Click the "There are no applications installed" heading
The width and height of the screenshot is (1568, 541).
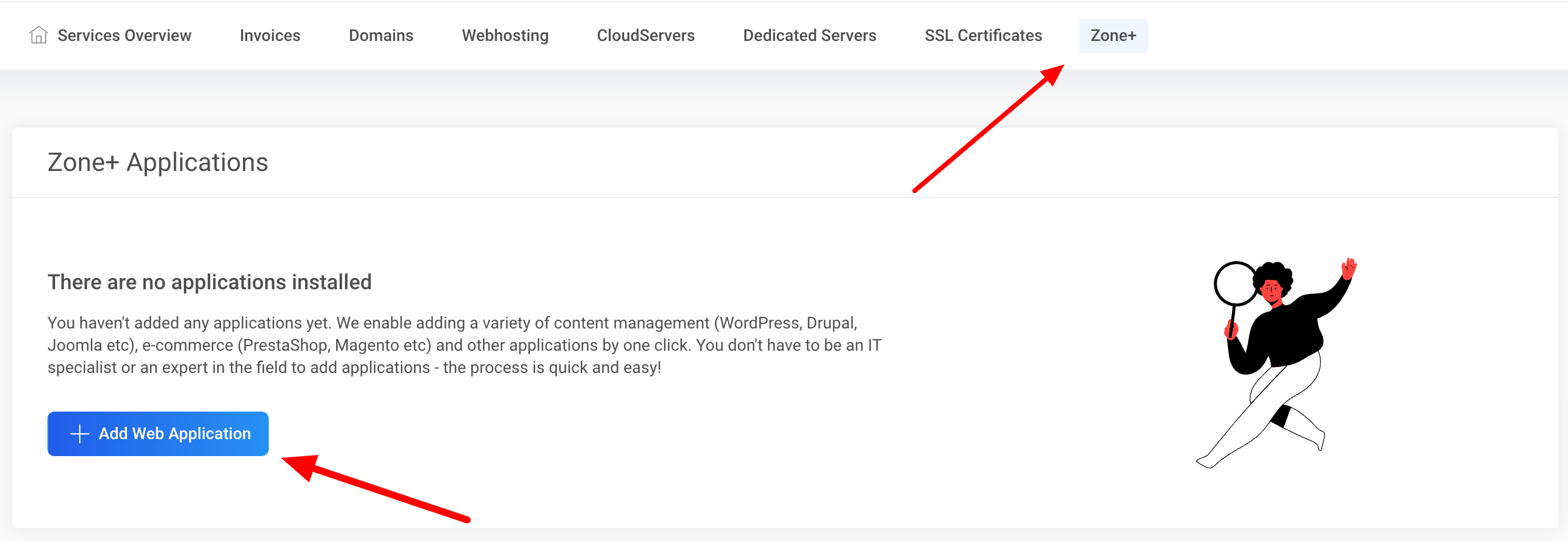pos(210,282)
